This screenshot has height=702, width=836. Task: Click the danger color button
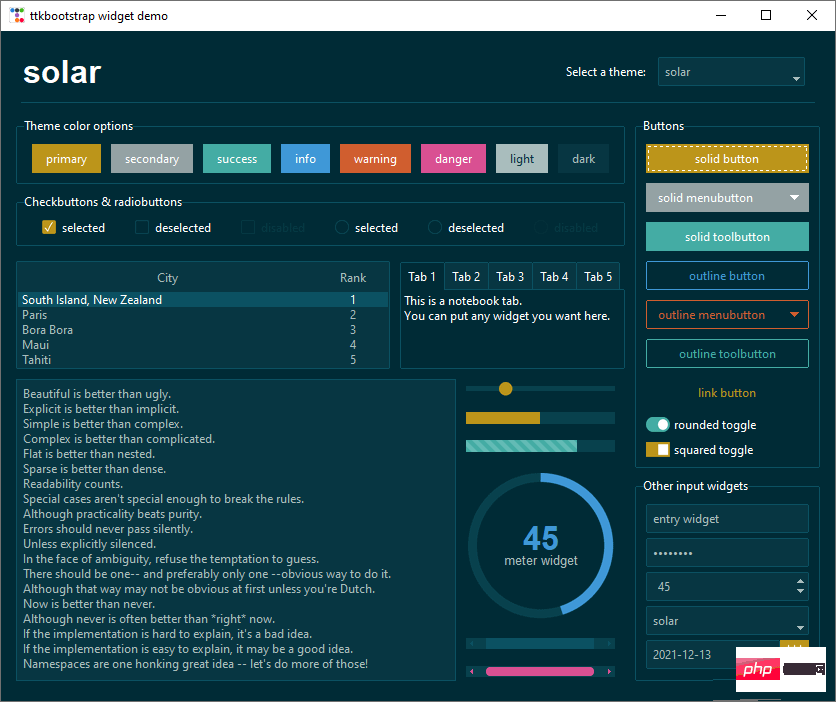[x=453, y=159]
